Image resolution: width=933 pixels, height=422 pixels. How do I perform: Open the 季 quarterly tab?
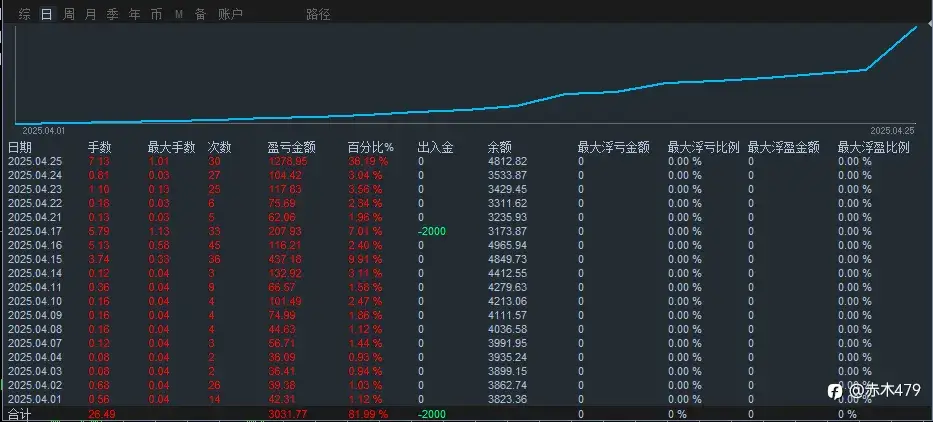tap(112, 14)
